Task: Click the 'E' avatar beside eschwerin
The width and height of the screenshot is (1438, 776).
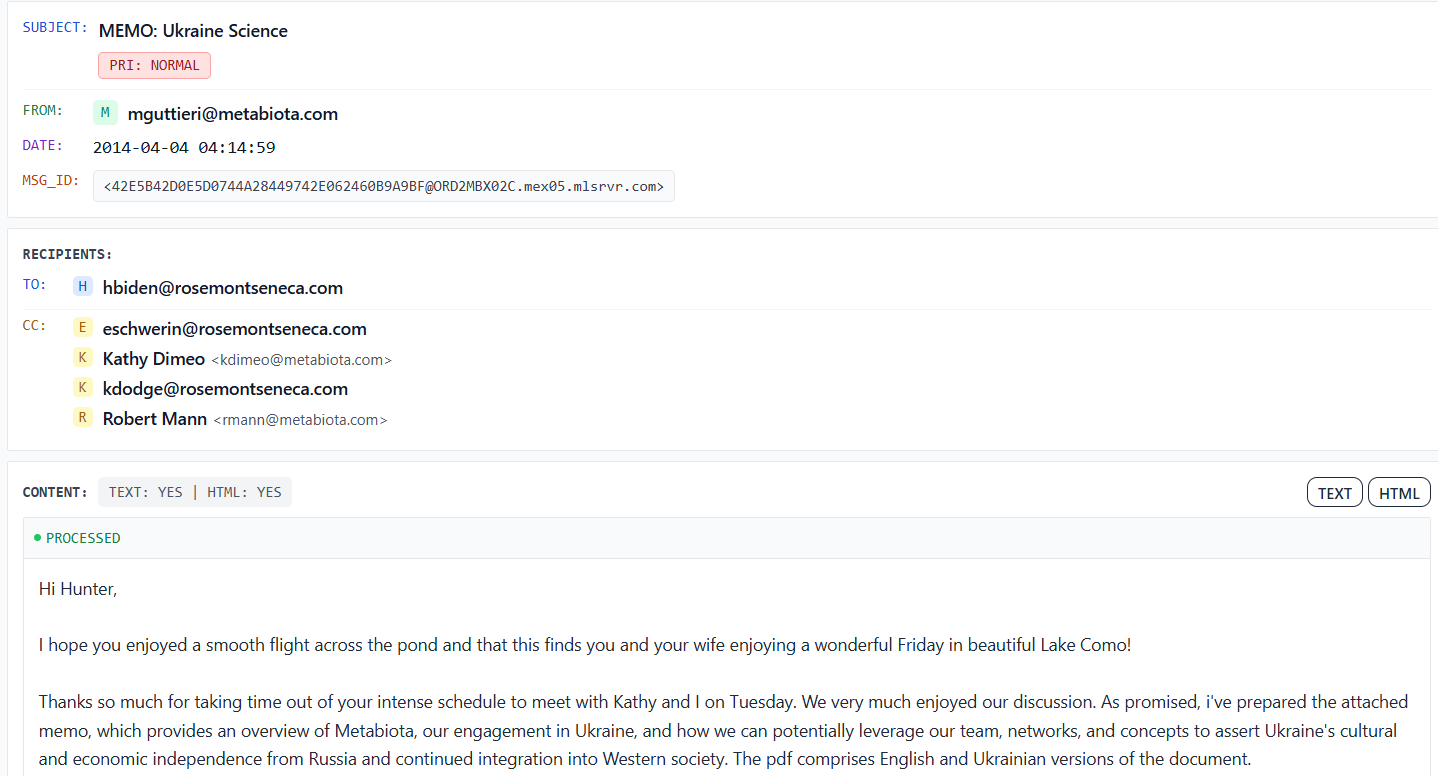Action: coord(83,328)
